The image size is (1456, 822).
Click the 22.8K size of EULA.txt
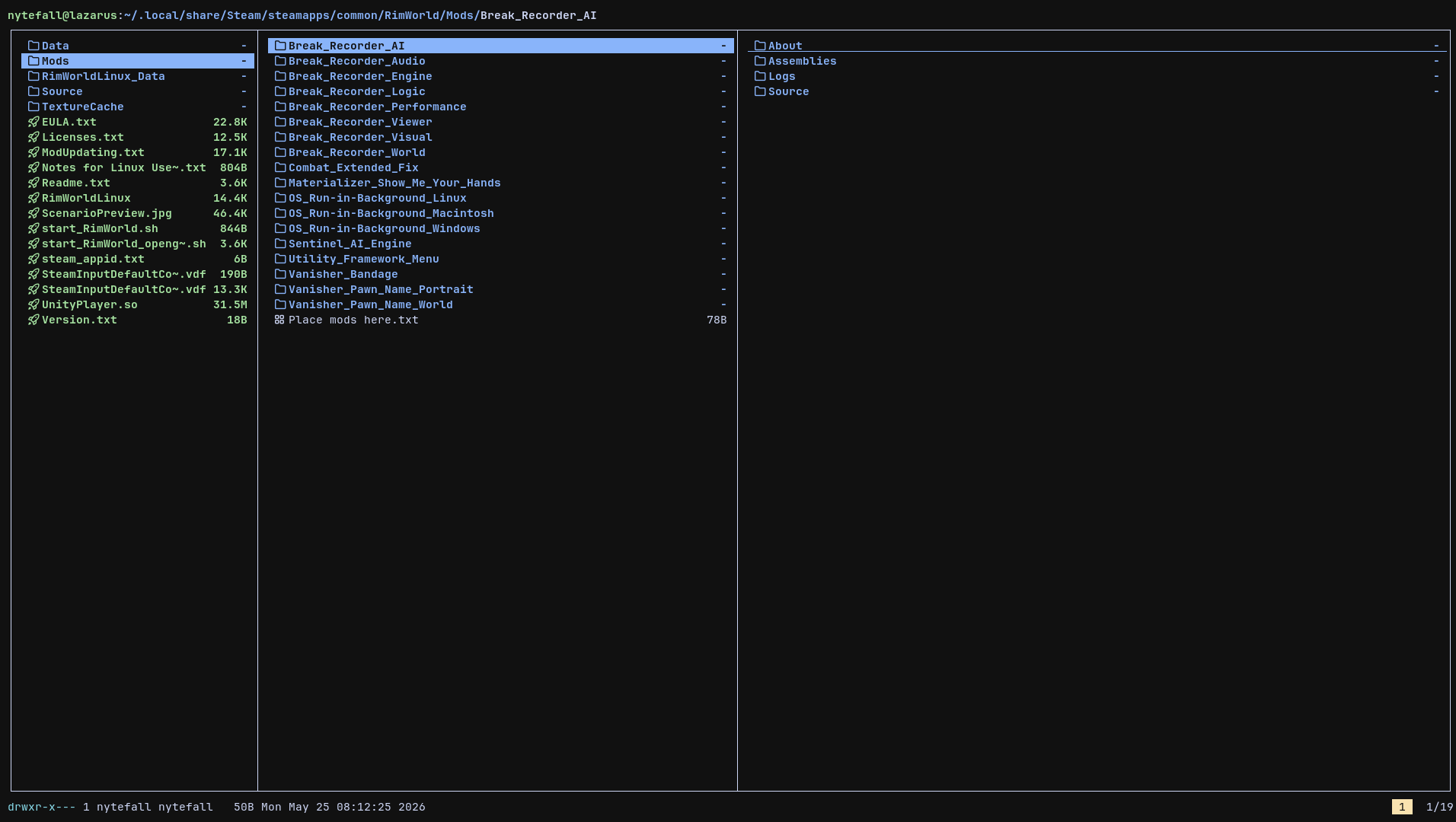point(230,122)
